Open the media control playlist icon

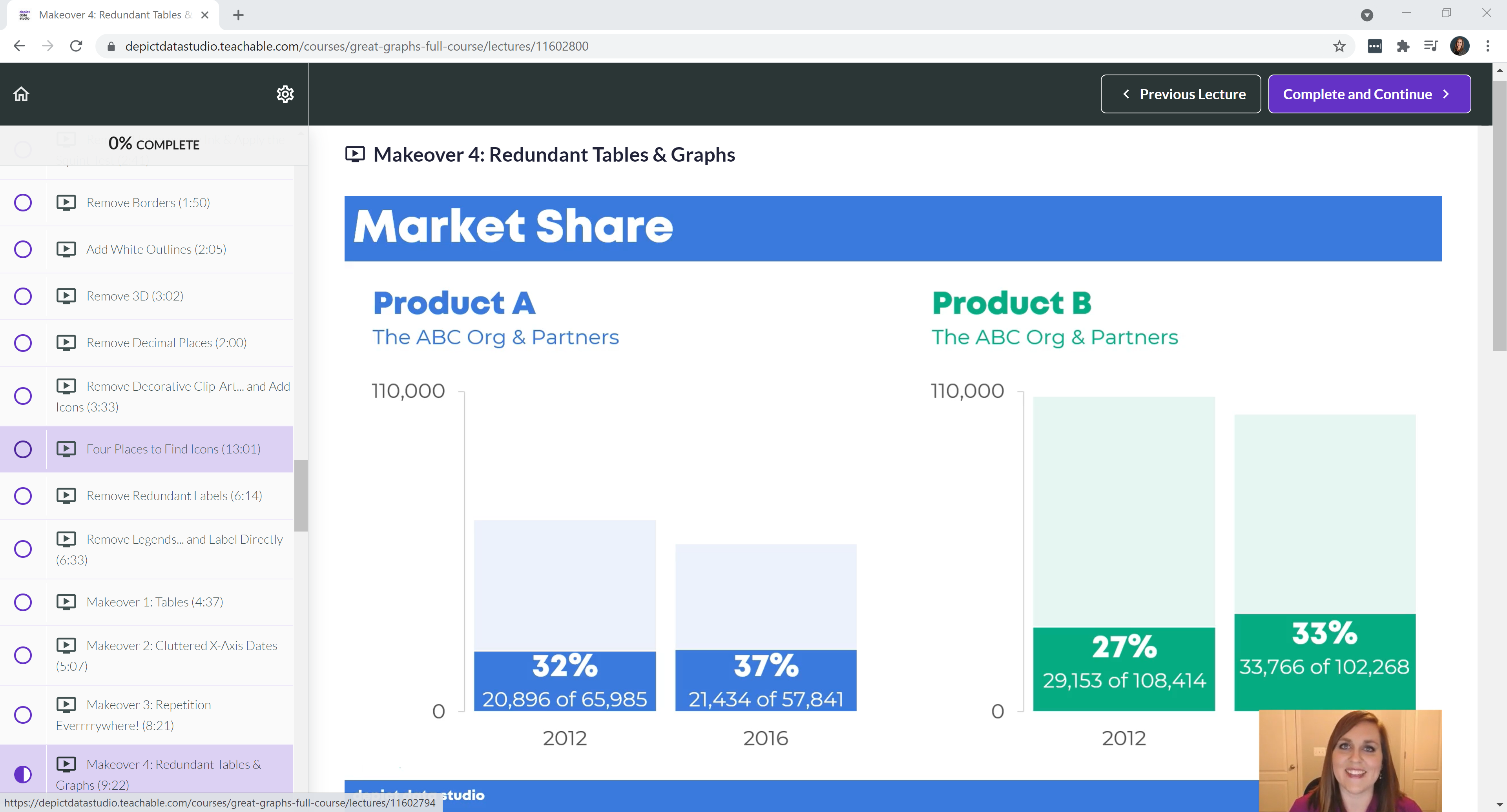coord(1431,46)
